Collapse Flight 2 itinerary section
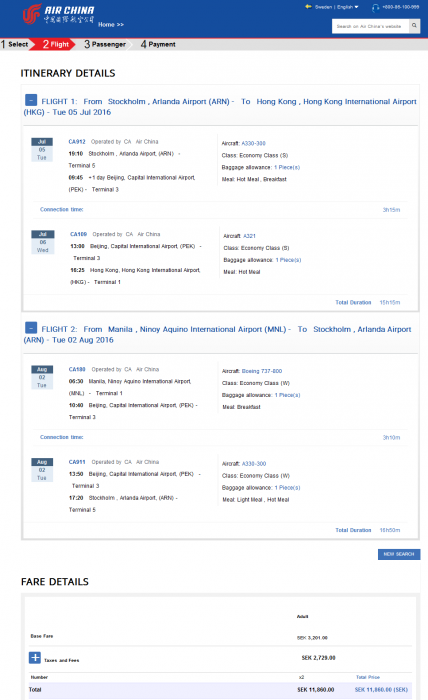428x700 pixels. (x=31, y=328)
